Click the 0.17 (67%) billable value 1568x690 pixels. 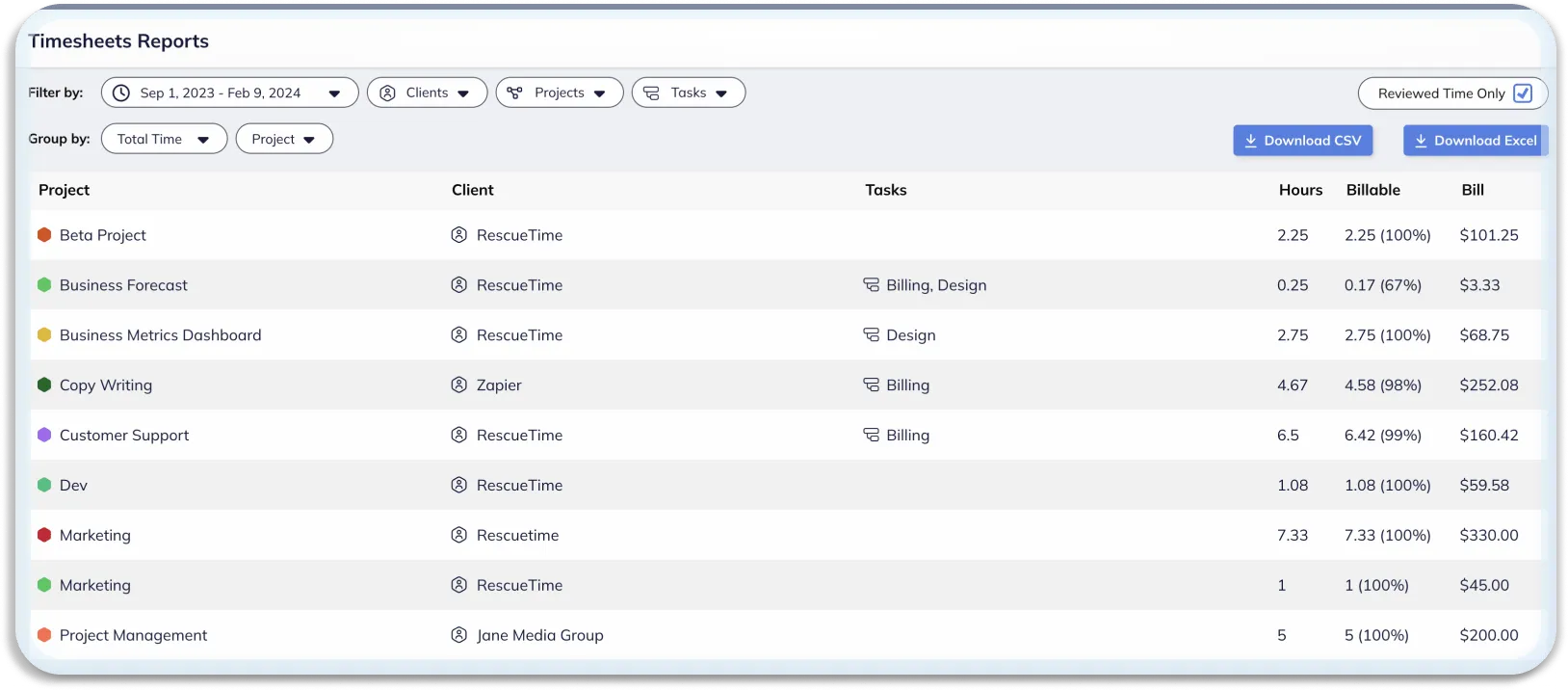click(1383, 285)
